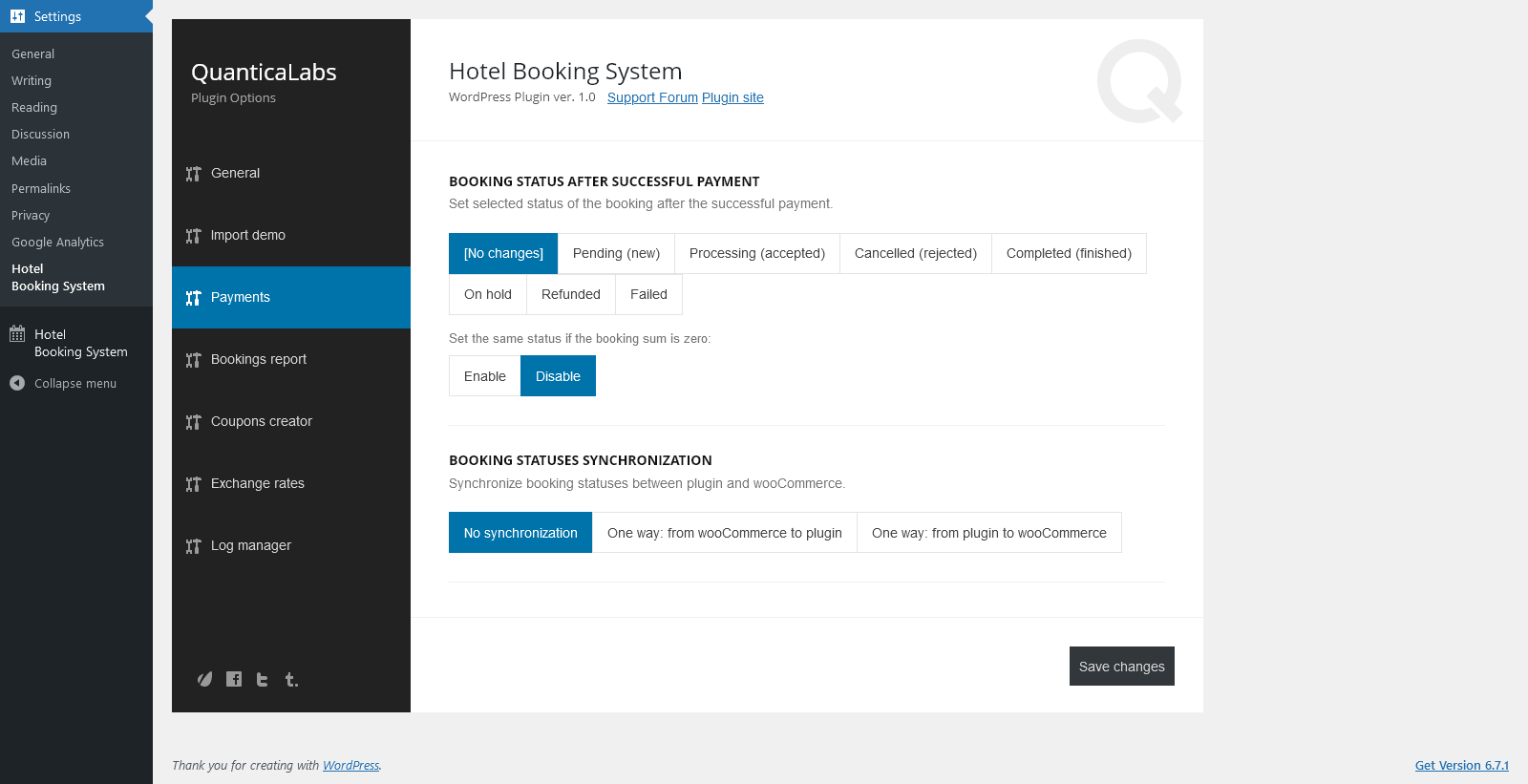The width and height of the screenshot is (1528, 784).
Task: Select One way: from wooCommerce to plugin
Action: pos(725,533)
